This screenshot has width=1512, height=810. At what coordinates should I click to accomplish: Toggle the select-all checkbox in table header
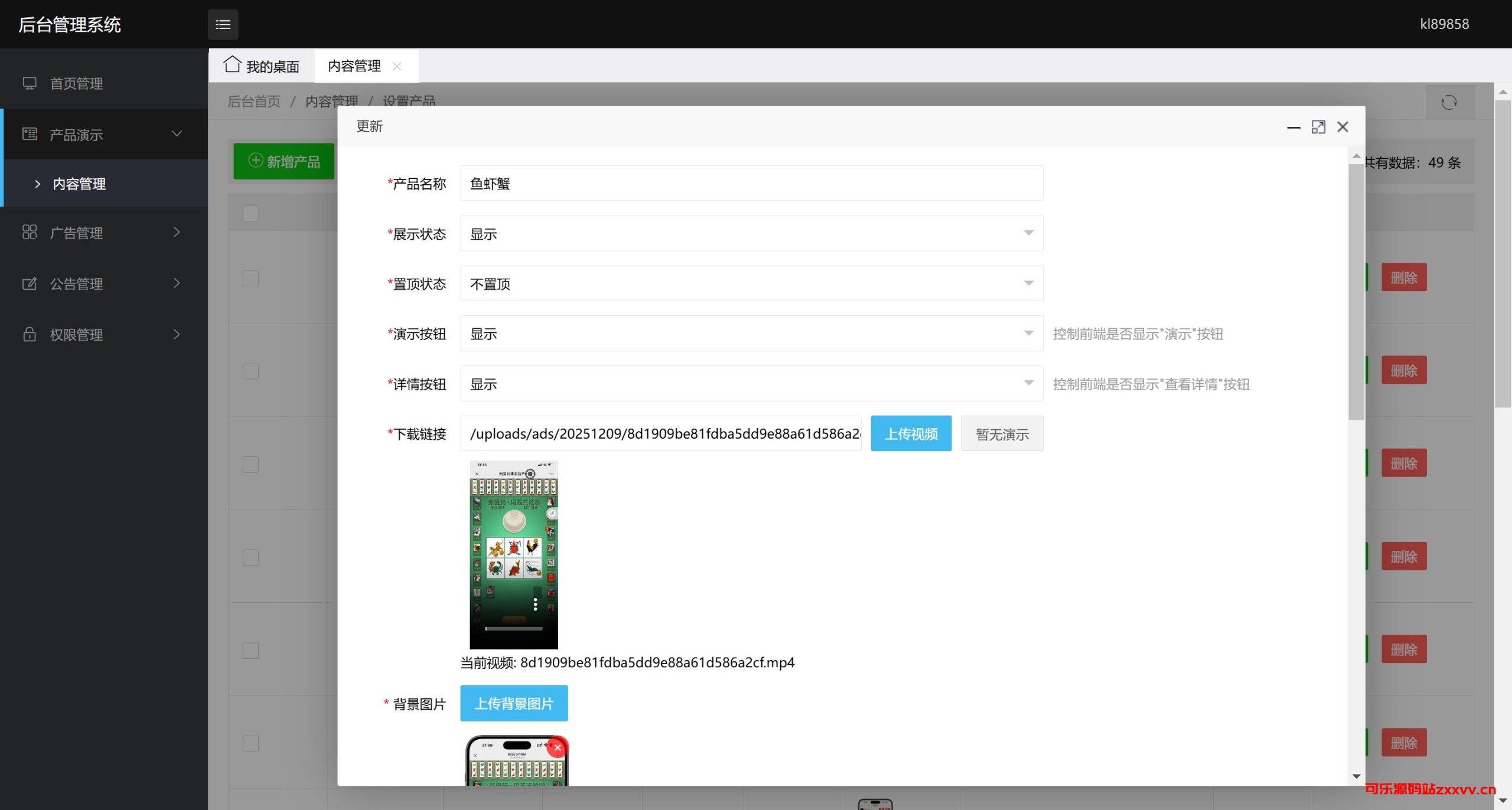[x=250, y=213]
